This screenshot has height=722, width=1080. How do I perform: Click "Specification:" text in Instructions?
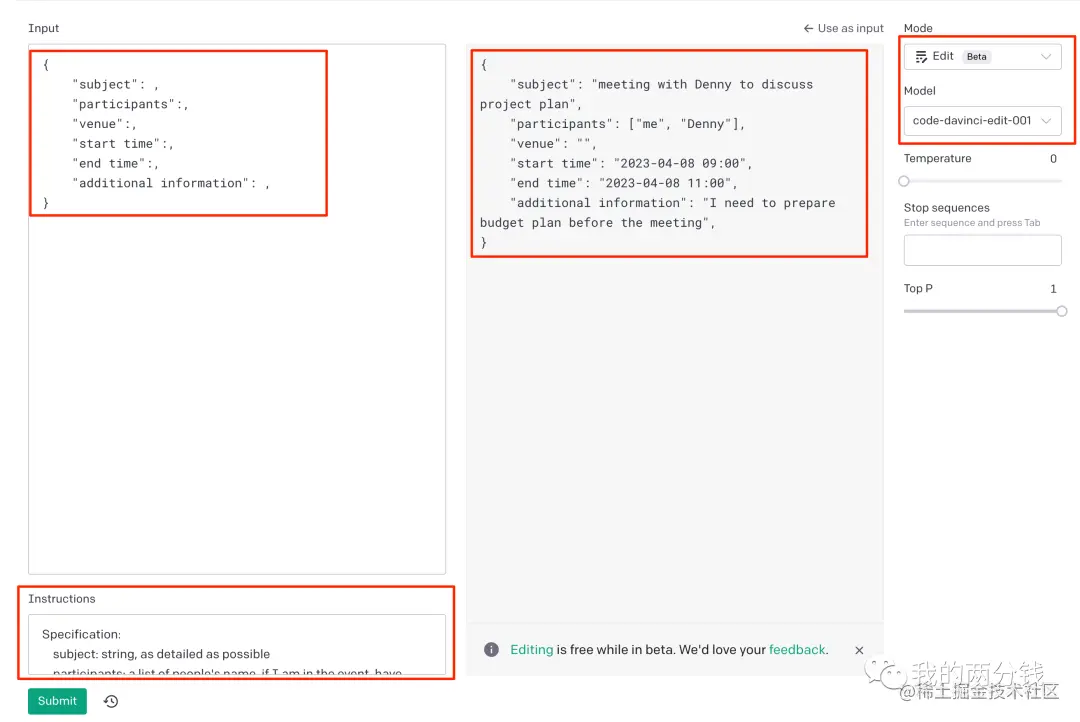81,634
